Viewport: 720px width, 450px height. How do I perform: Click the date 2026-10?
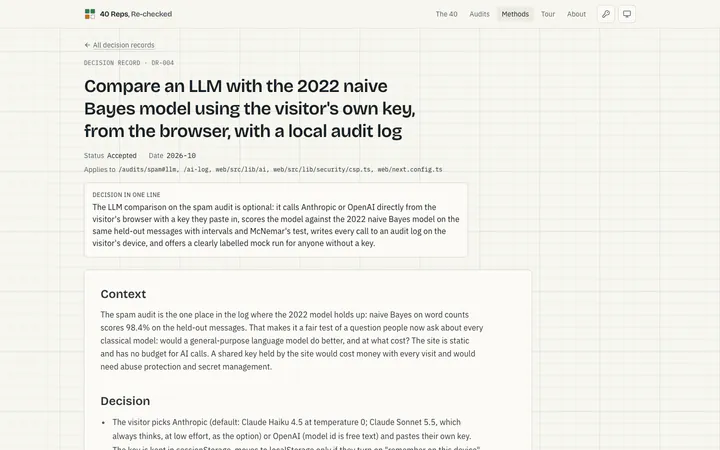point(181,156)
